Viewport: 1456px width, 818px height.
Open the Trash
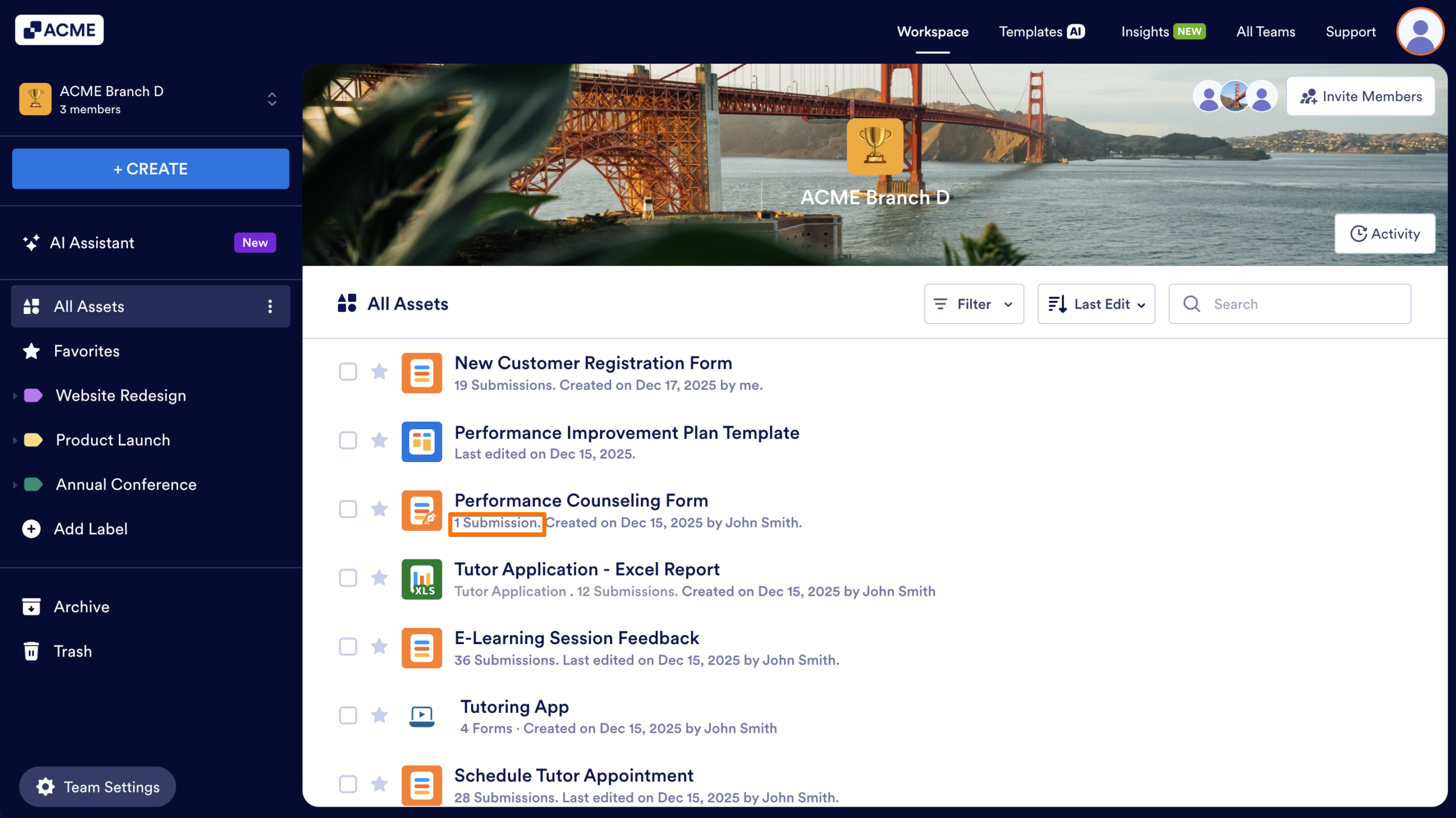(x=72, y=651)
